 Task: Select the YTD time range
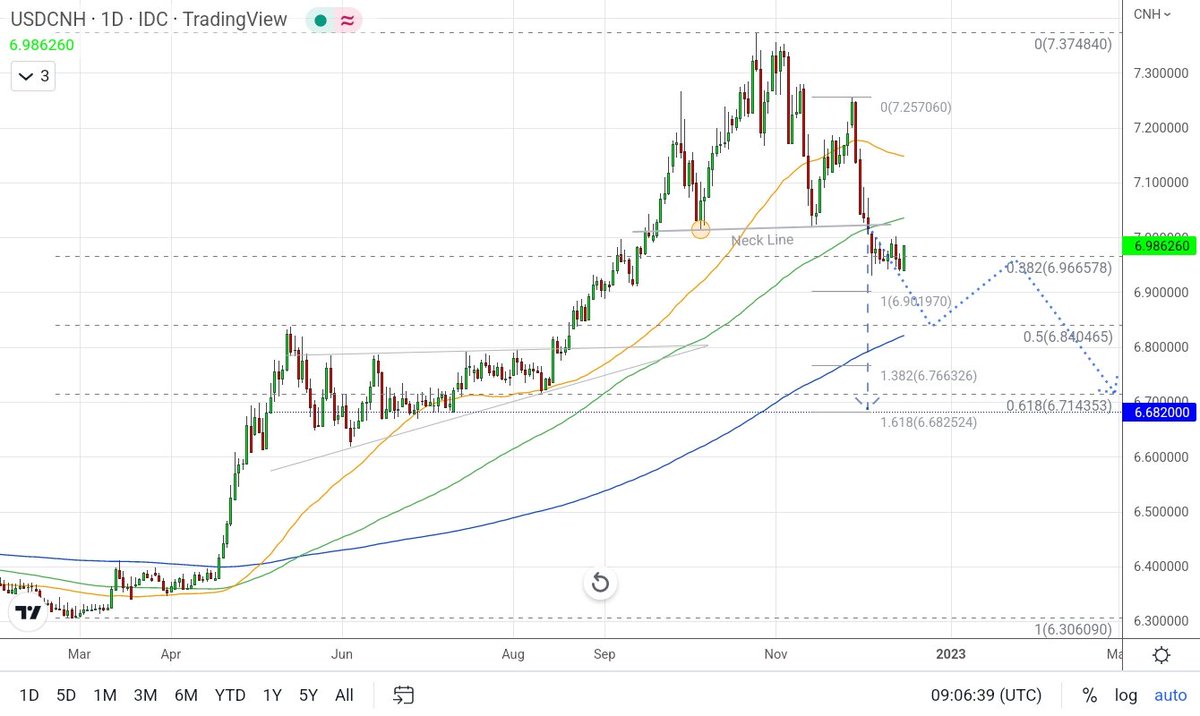tap(230, 695)
